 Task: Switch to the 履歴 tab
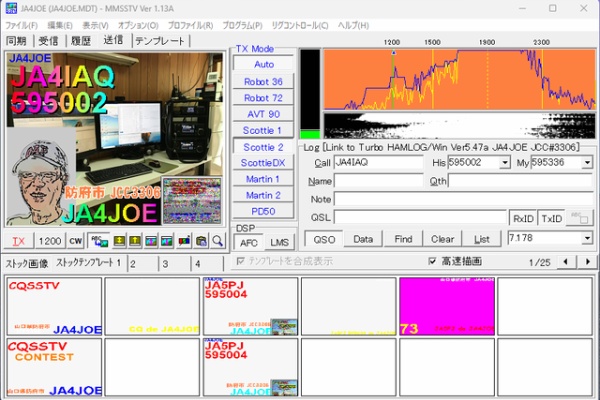(x=81, y=41)
